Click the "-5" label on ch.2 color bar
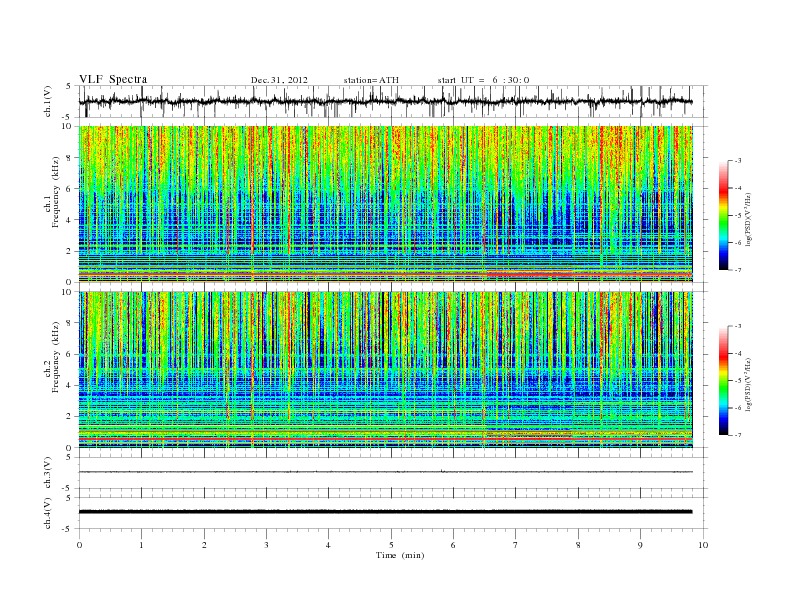792x612 pixels. 737,381
